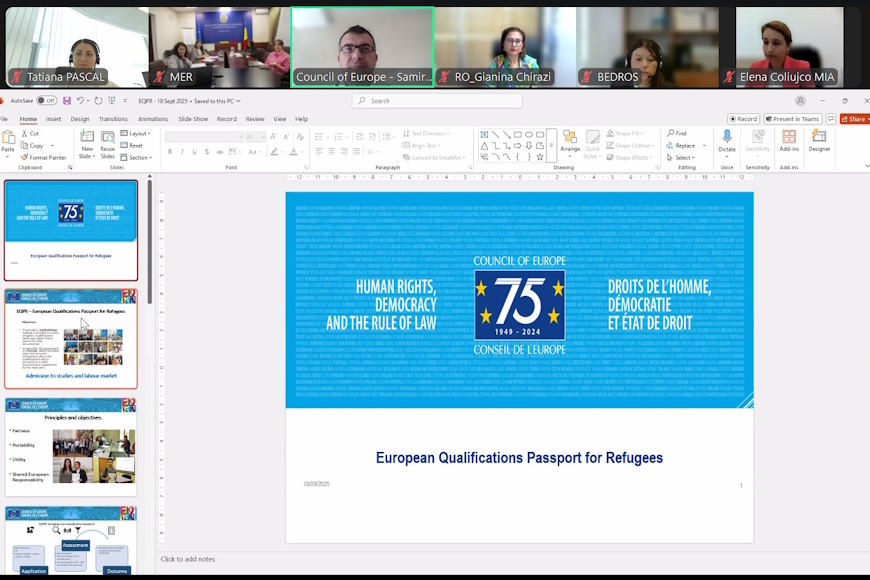Toggle align left paragraph button
870x580 pixels.
[x=319, y=151]
